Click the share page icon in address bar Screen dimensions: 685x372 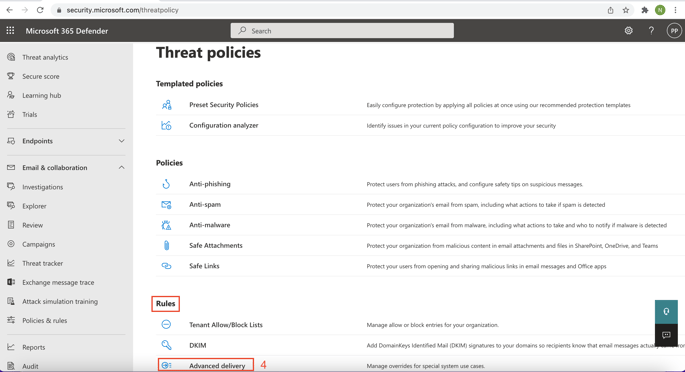pos(610,10)
